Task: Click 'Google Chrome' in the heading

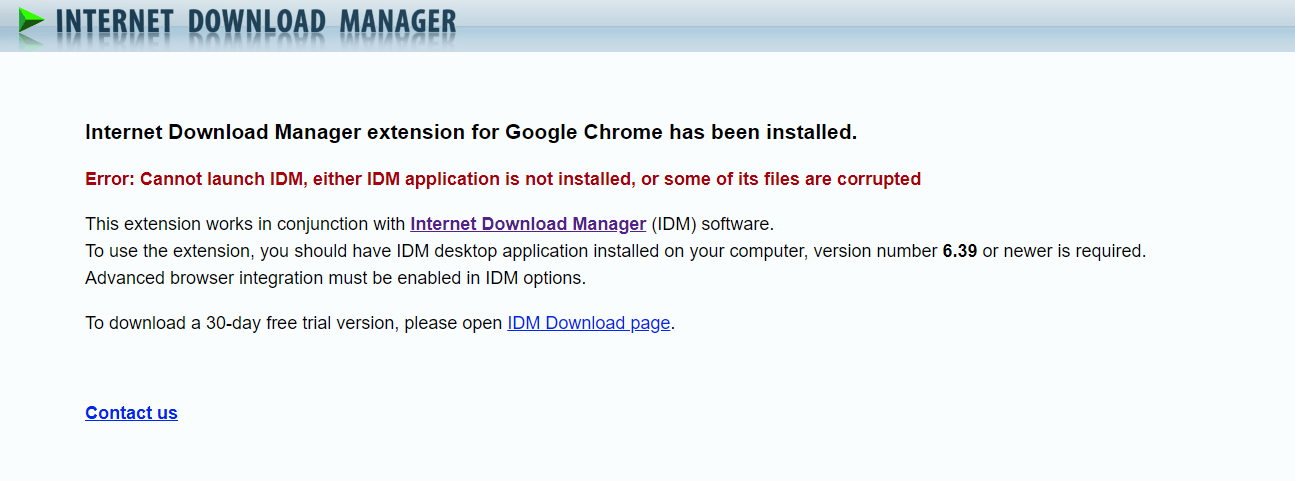Action: 583,132
